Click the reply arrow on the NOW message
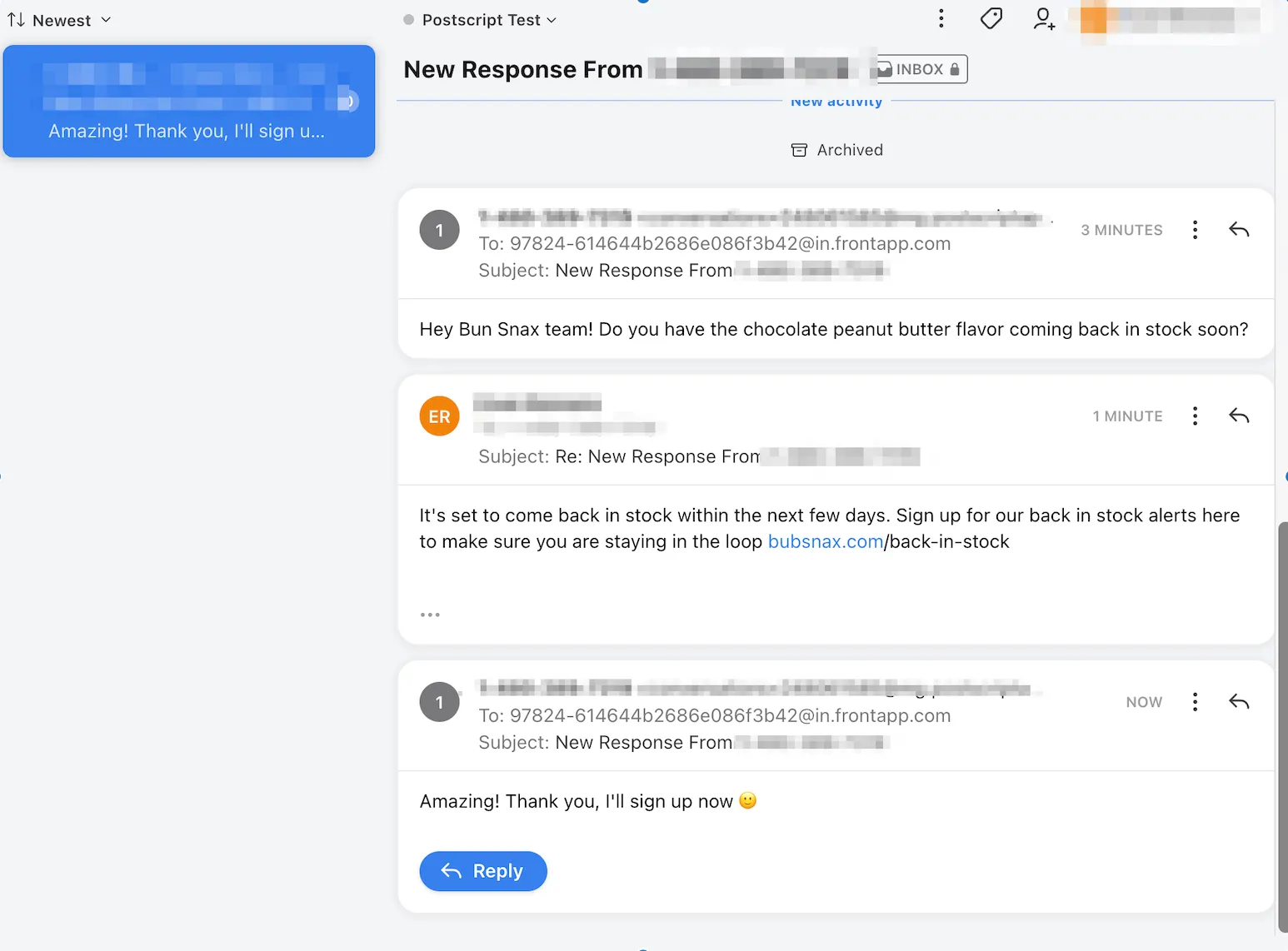The width and height of the screenshot is (1288, 951). tap(1239, 701)
